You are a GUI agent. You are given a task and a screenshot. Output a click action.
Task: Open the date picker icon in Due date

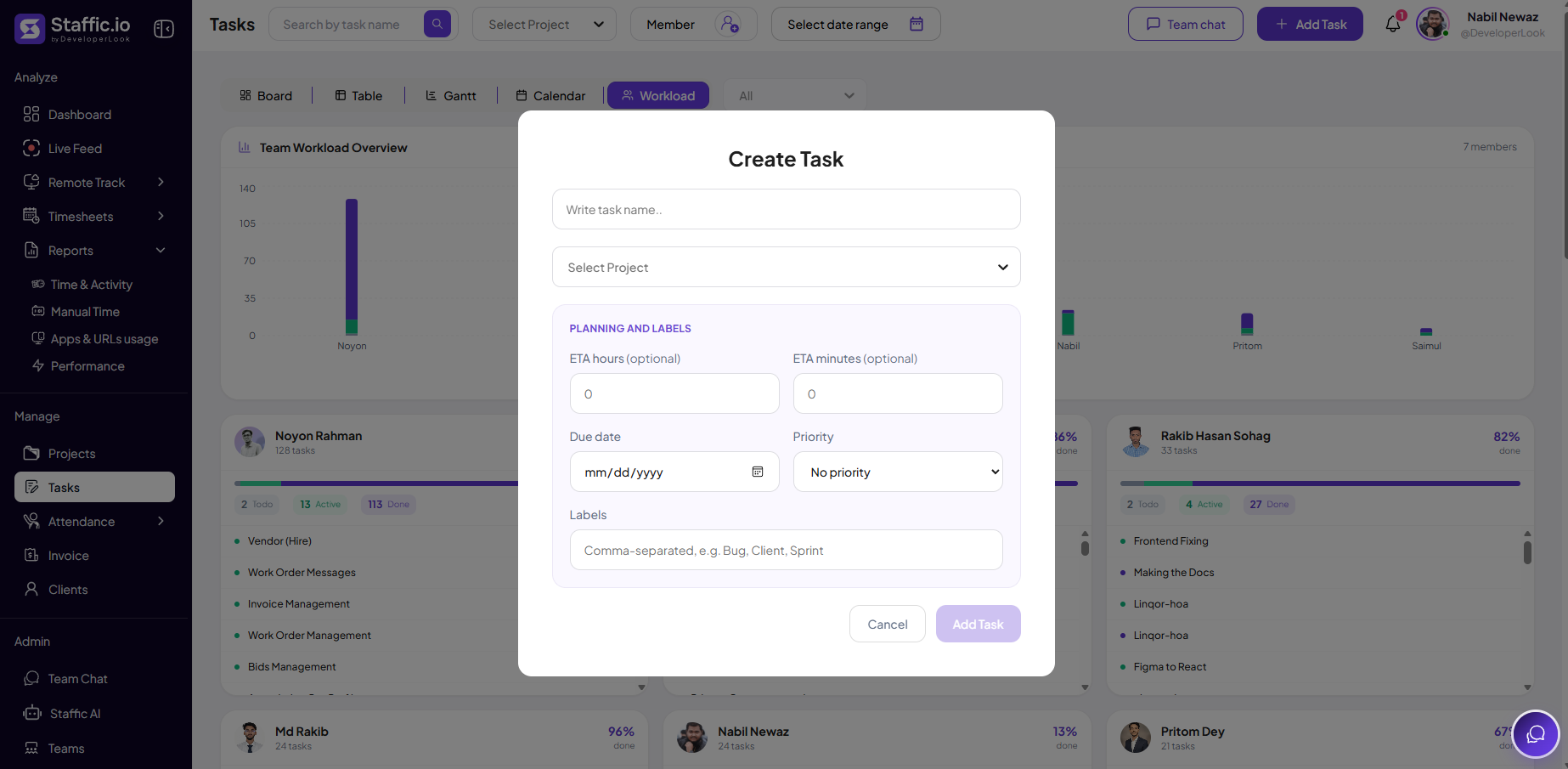(x=758, y=472)
